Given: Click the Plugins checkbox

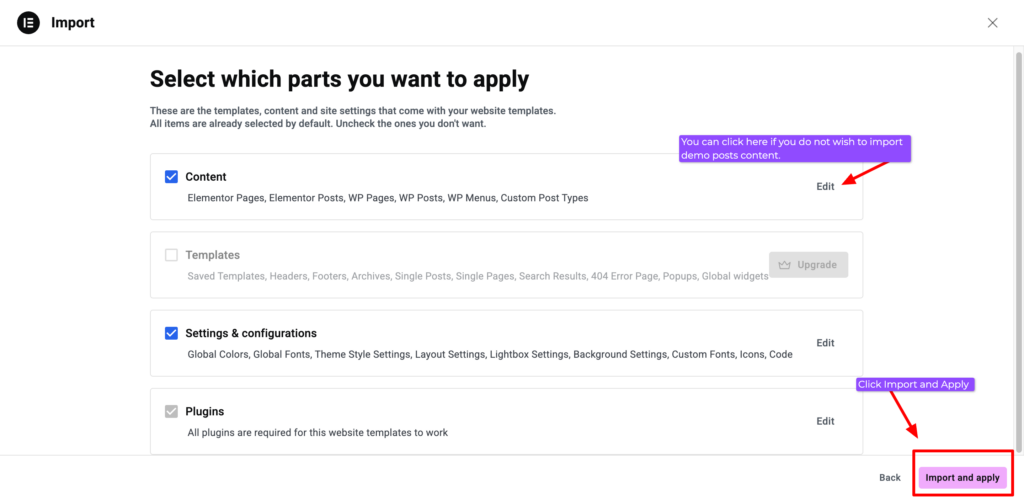Looking at the screenshot, I should pyautogui.click(x=171, y=411).
